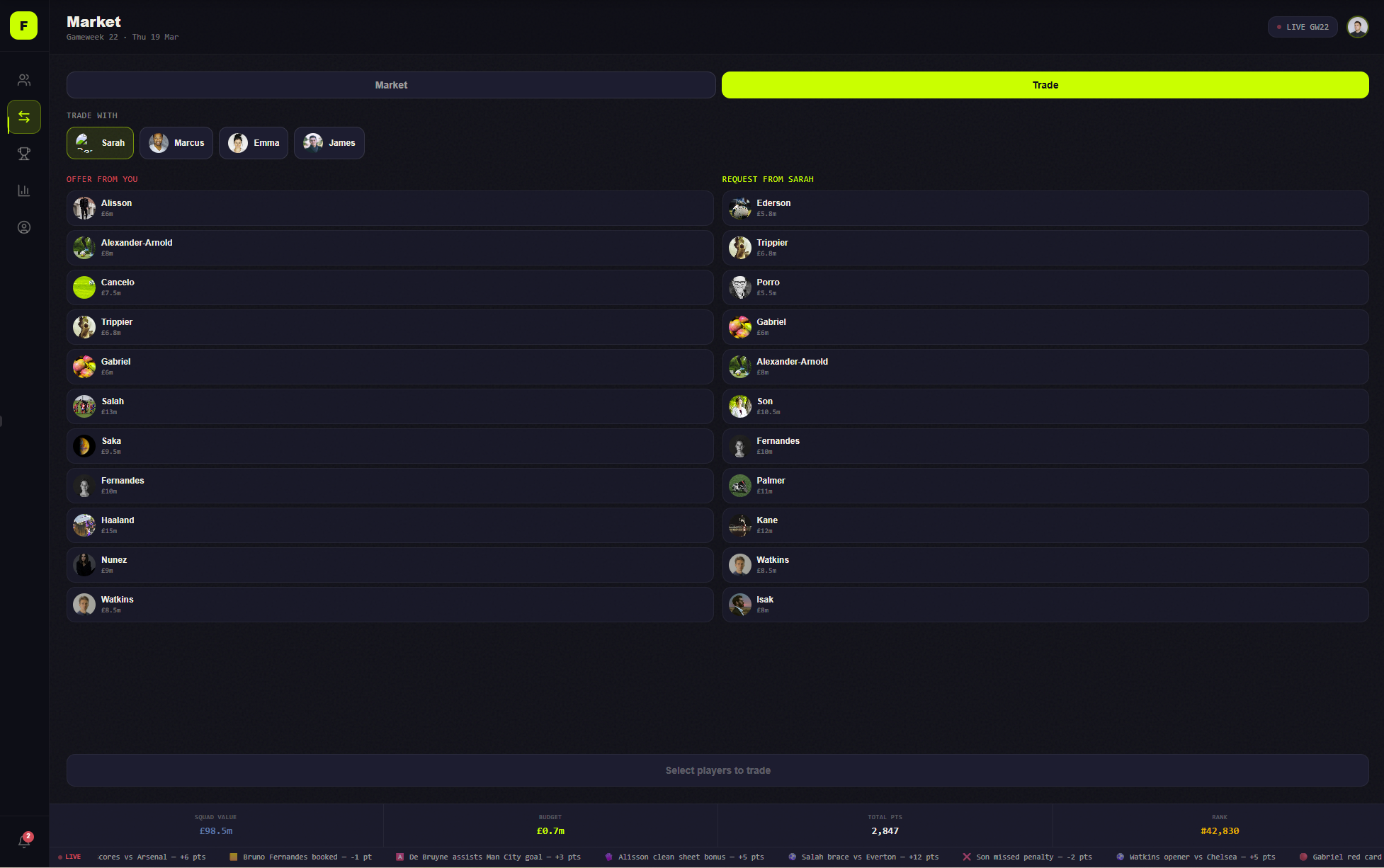Request Palmer from Sarah's list
The image size is (1384, 868).
[x=1045, y=486]
